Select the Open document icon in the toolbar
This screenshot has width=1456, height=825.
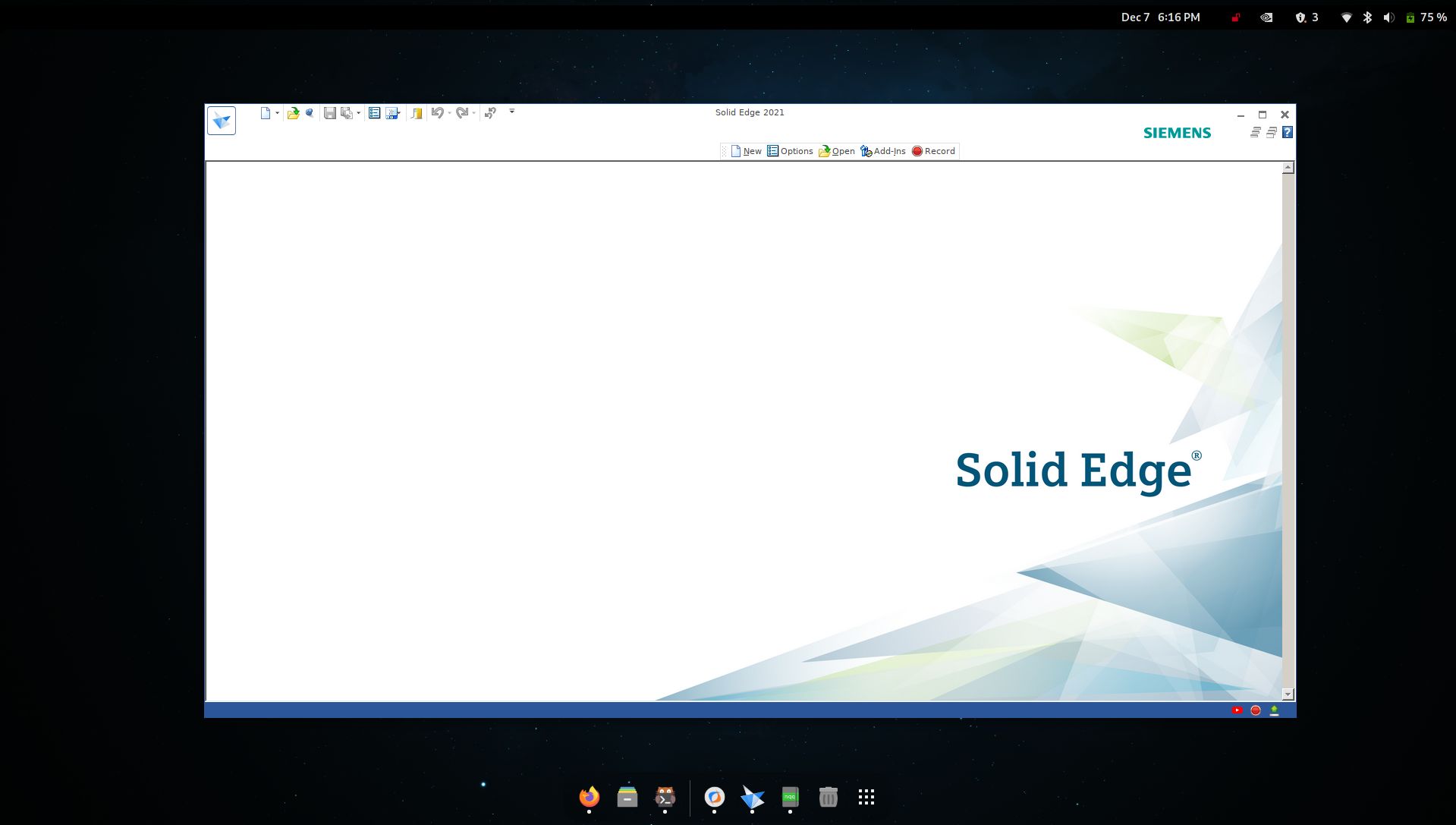294,112
